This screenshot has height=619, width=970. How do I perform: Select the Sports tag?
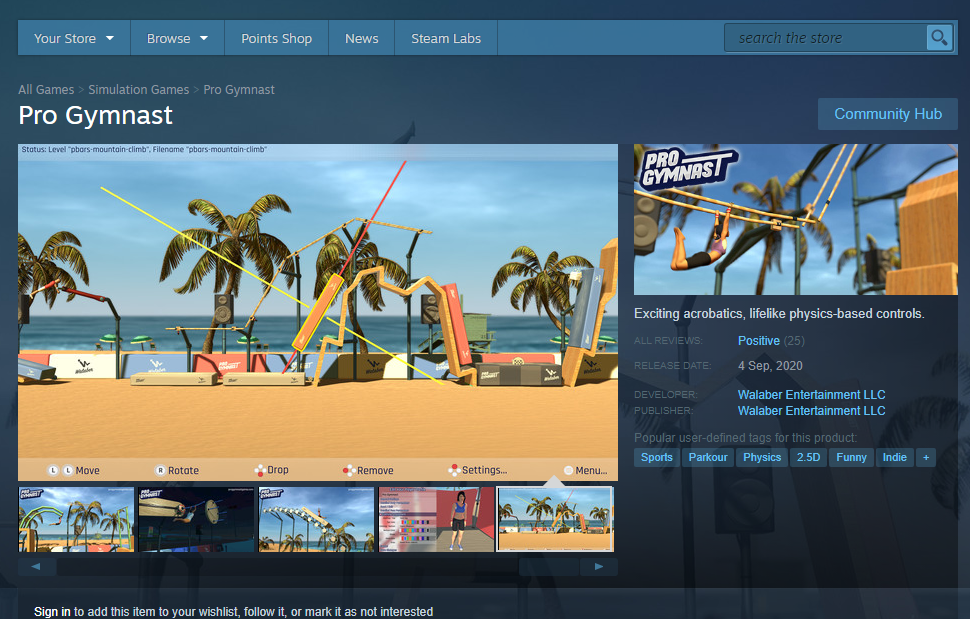[656, 458]
